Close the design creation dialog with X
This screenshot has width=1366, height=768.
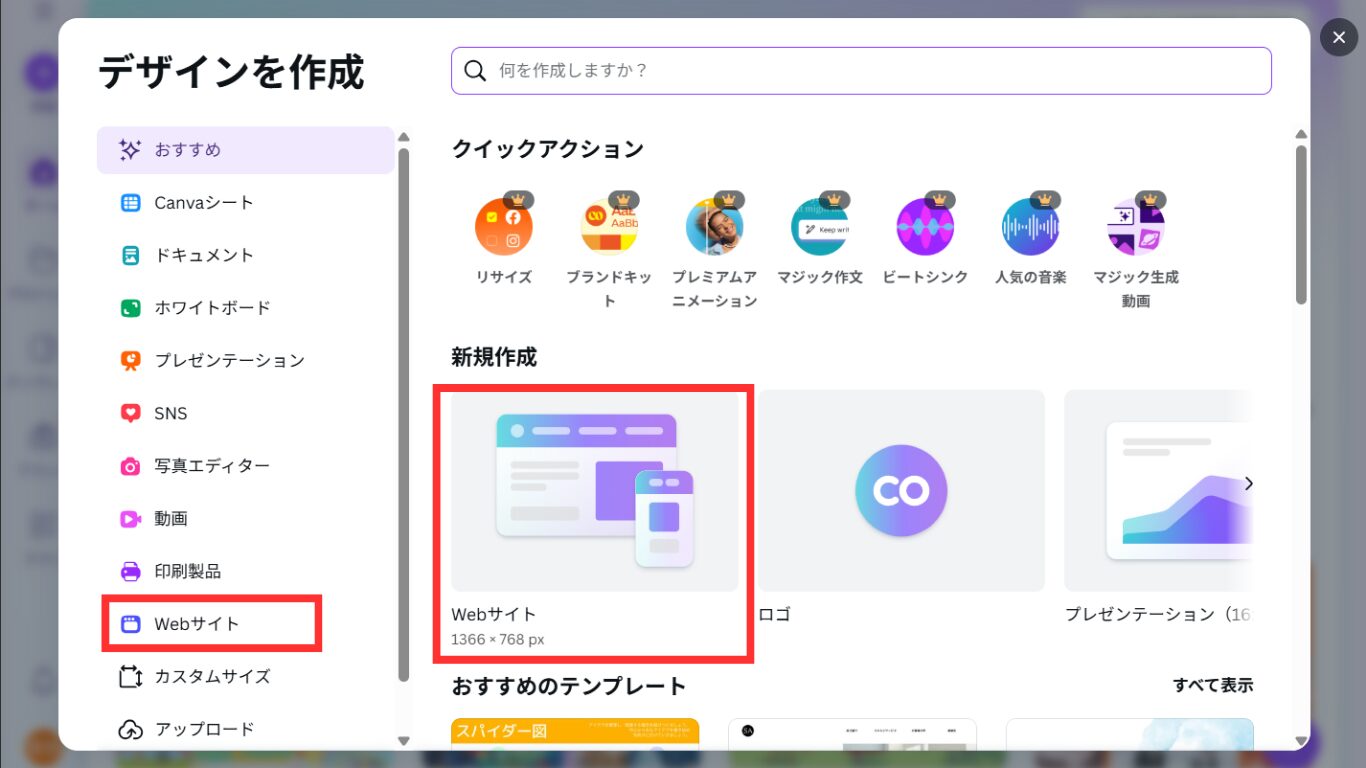coord(1339,37)
